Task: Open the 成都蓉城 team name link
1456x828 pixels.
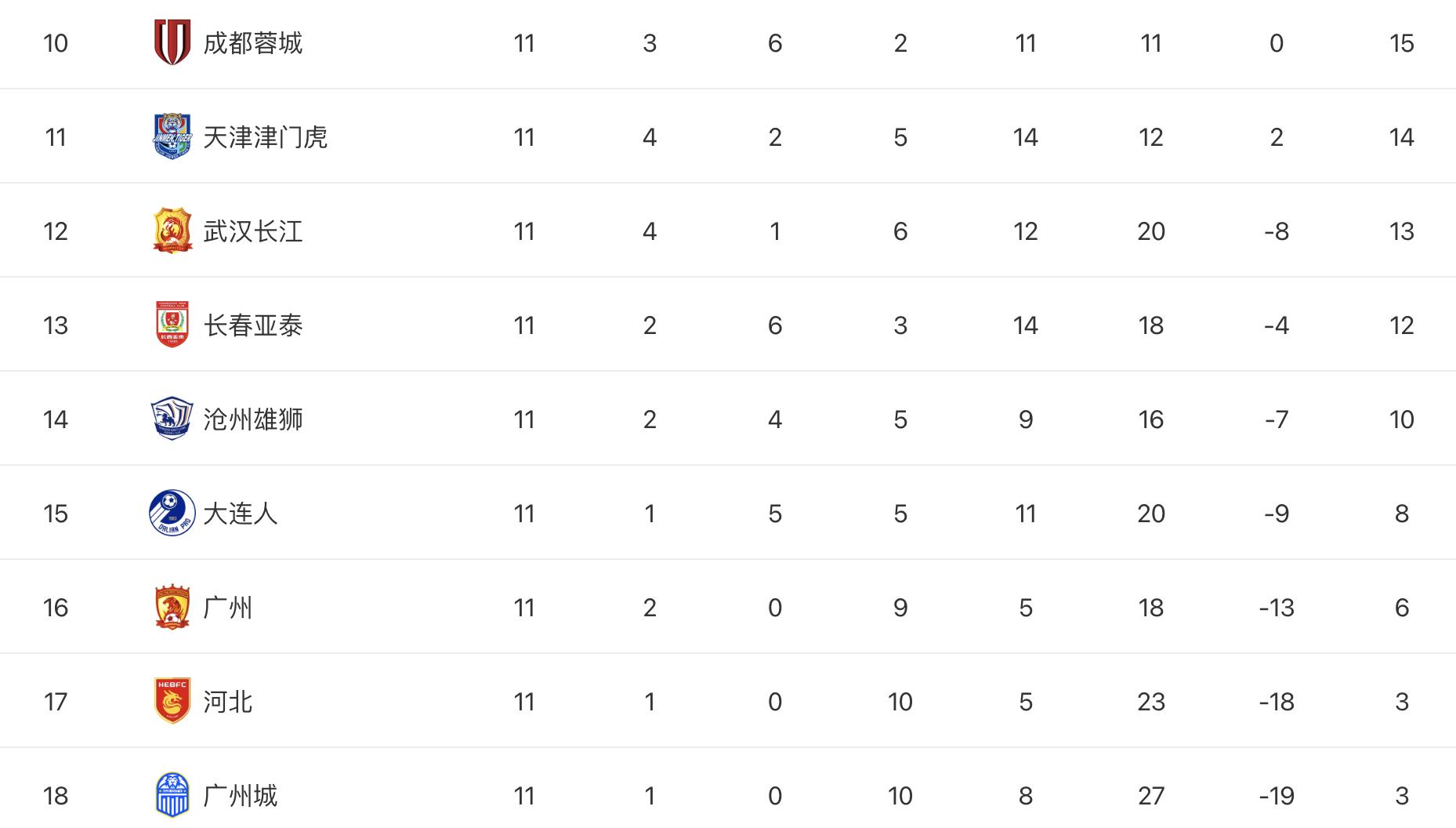Action: 252,43
